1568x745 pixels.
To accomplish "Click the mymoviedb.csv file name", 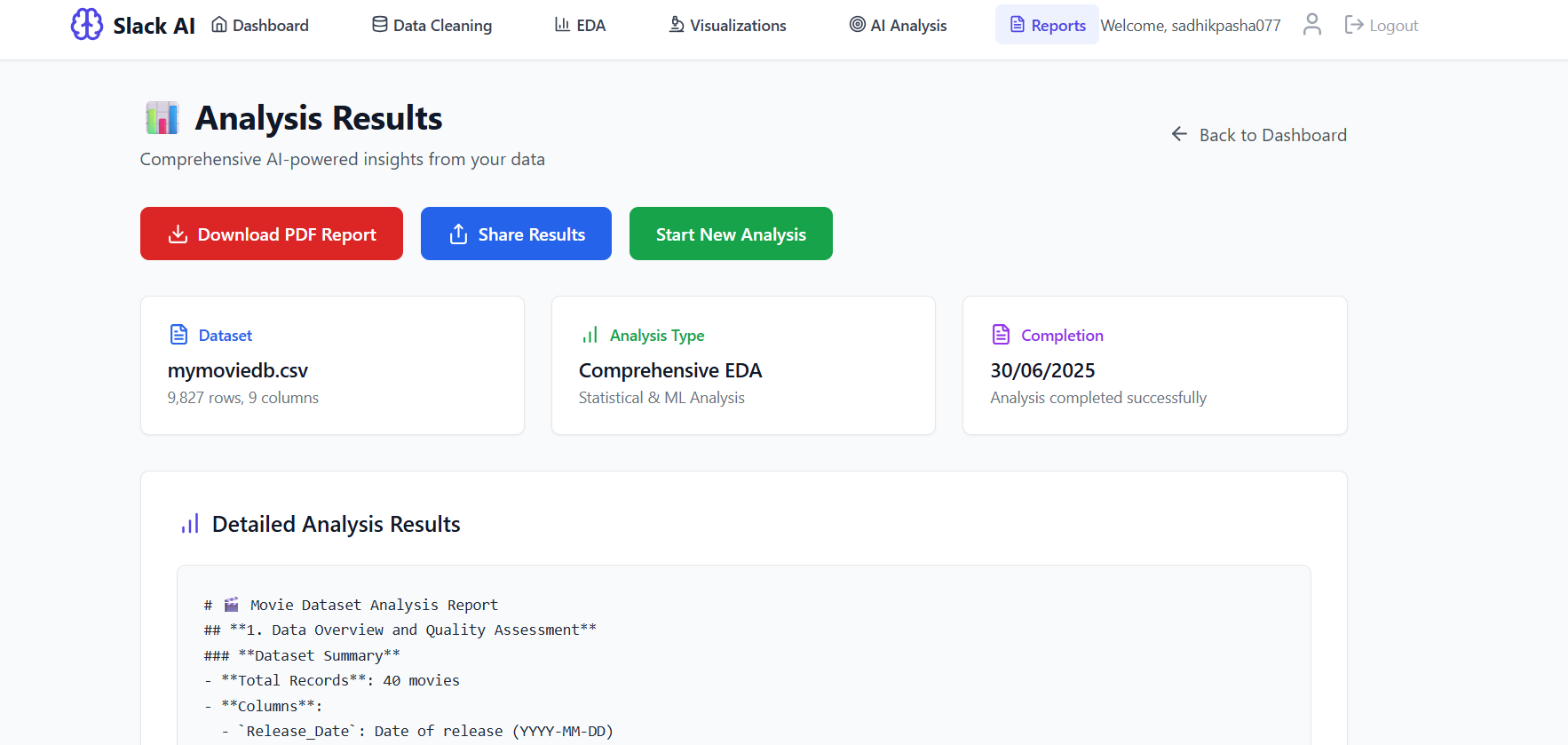I will (238, 370).
